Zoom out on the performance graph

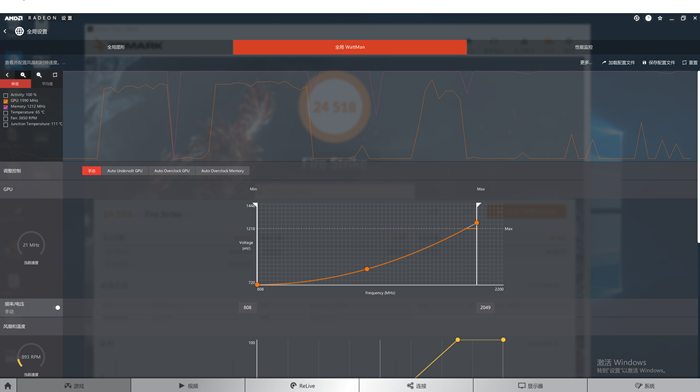tap(39, 75)
